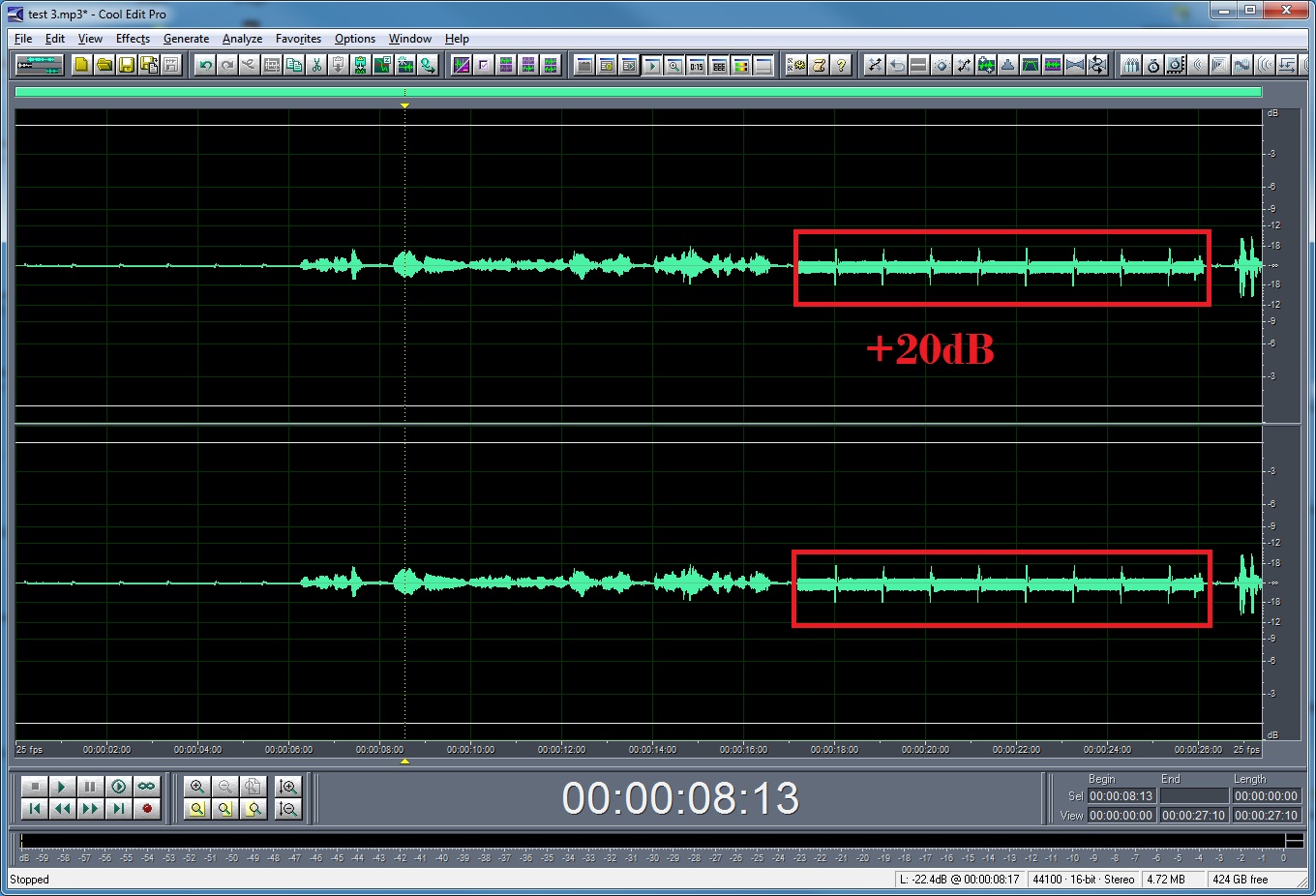This screenshot has height=896, width=1316.
Task: Open the View menu
Action: click(x=90, y=39)
